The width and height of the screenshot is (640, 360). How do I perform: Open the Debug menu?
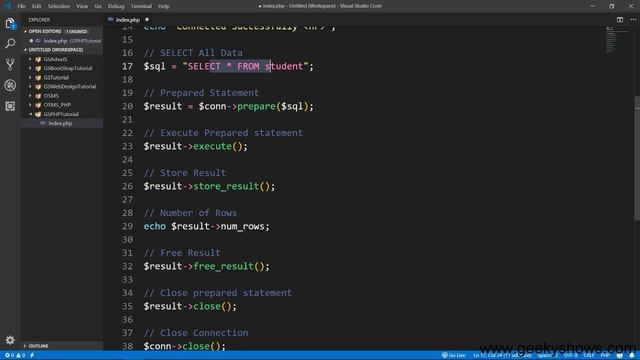[x=116, y=6]
